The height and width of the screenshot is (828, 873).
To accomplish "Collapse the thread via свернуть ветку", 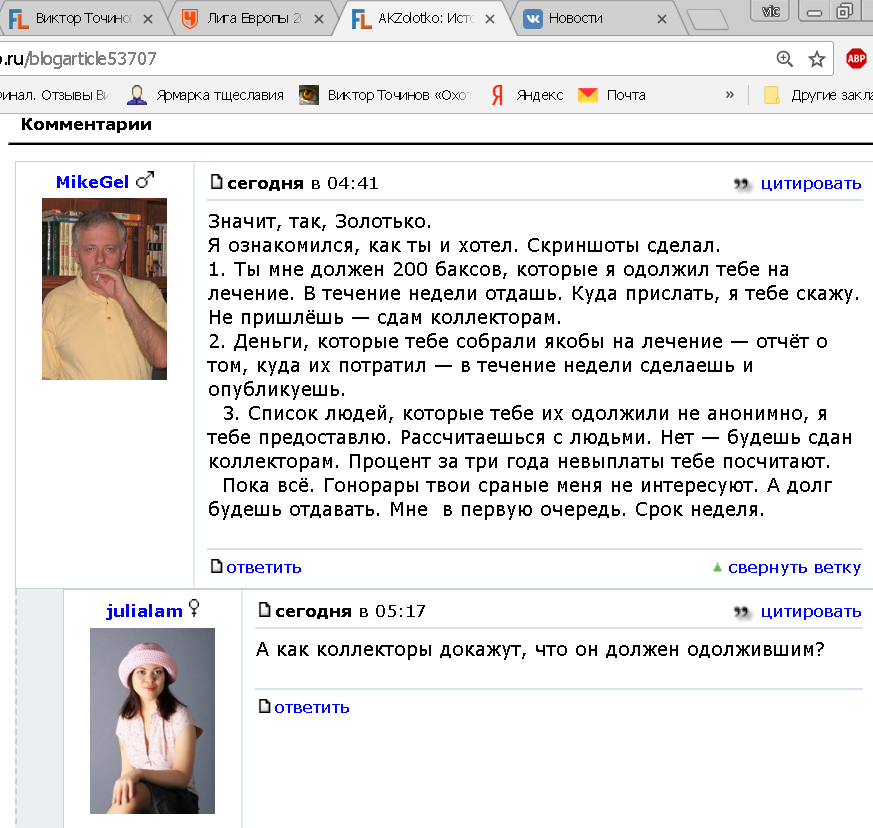I will 793,568.
